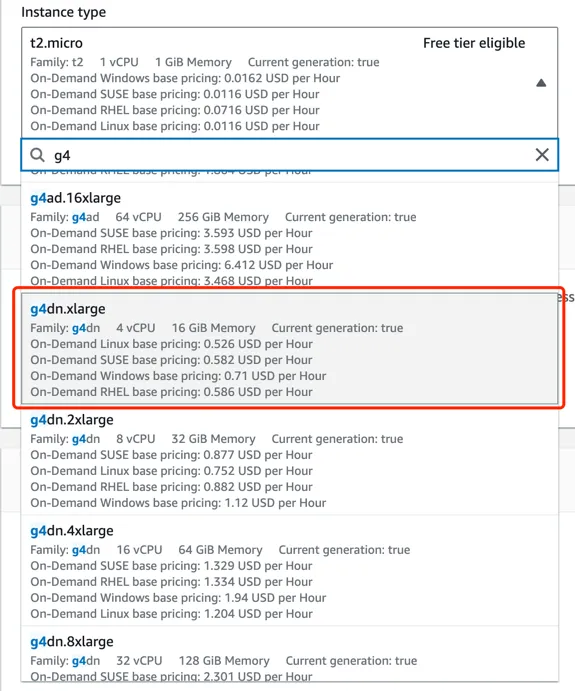Click g4dn.xlarge Windows base pricing line
The image size is (575, 691).
pyautogui.click(x=178, y=376)
